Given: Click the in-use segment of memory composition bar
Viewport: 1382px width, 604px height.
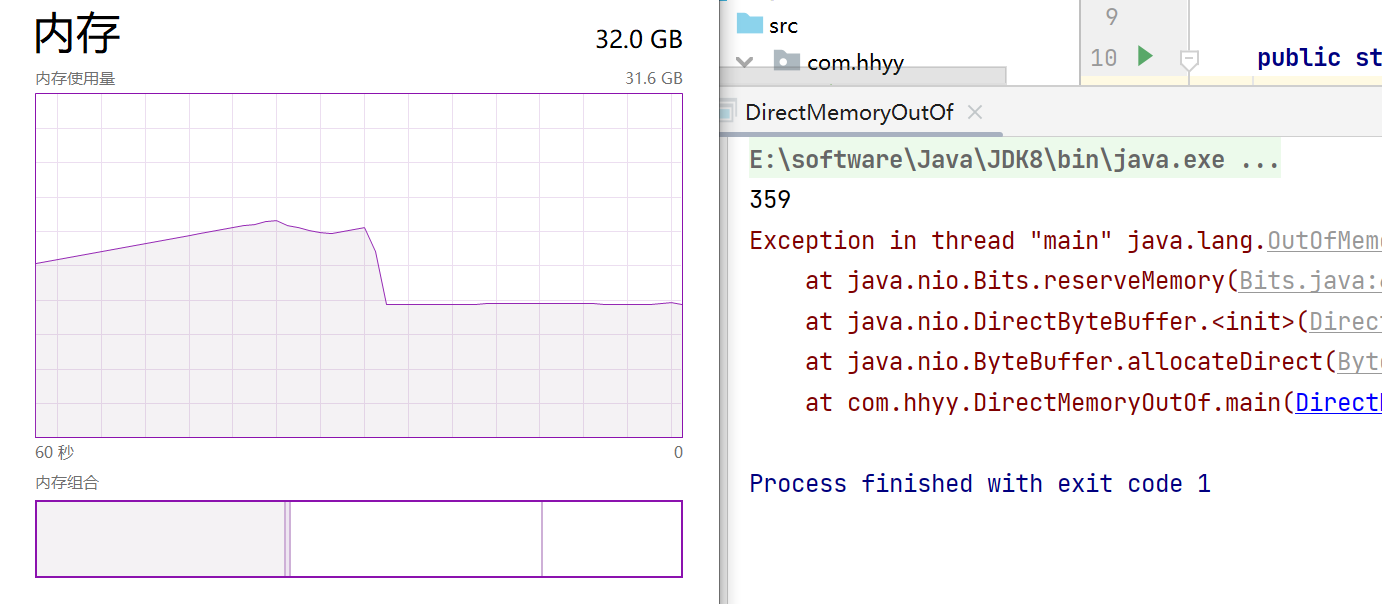Looking at the screenshot, I should pos(160,539).
